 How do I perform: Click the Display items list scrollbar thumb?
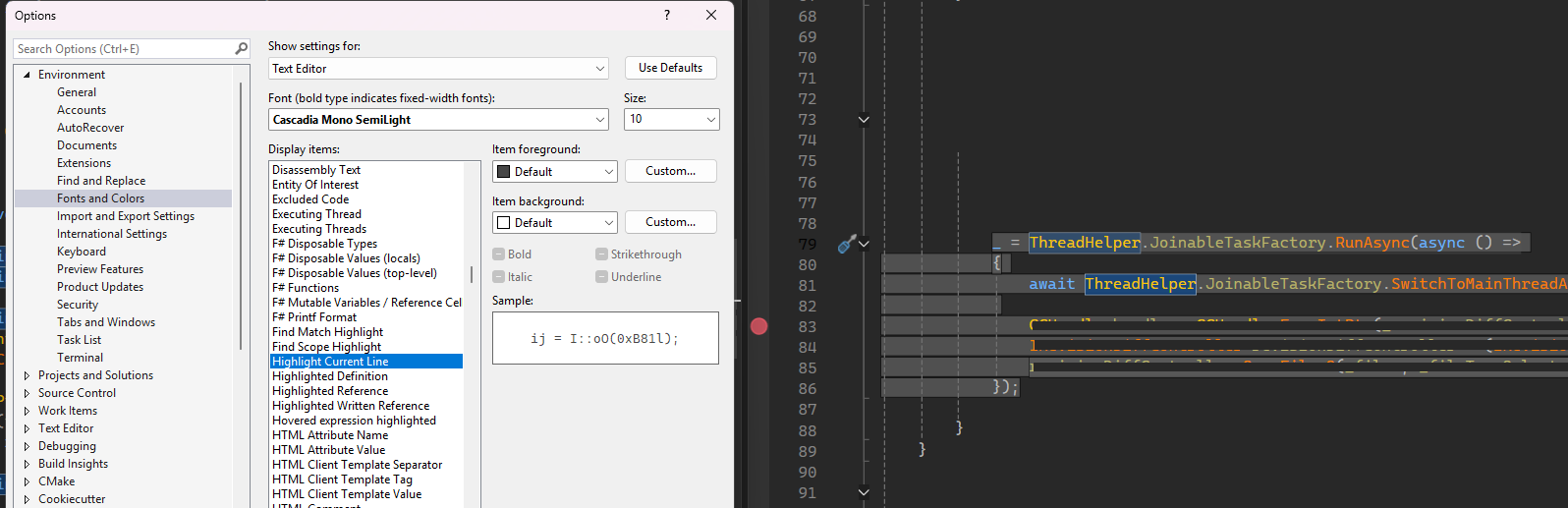pos(472,274)
